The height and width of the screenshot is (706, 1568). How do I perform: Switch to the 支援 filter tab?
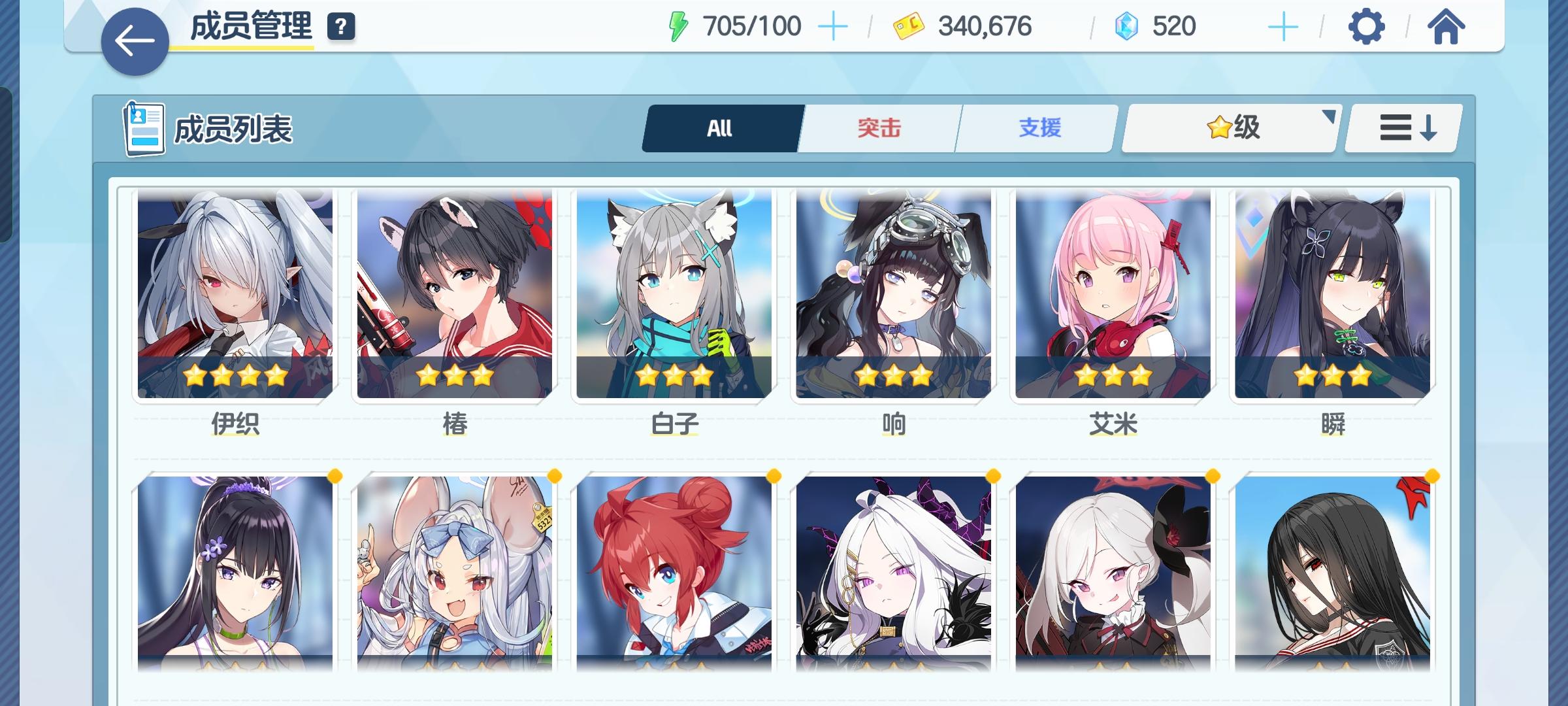click(x=1039, y=128)
